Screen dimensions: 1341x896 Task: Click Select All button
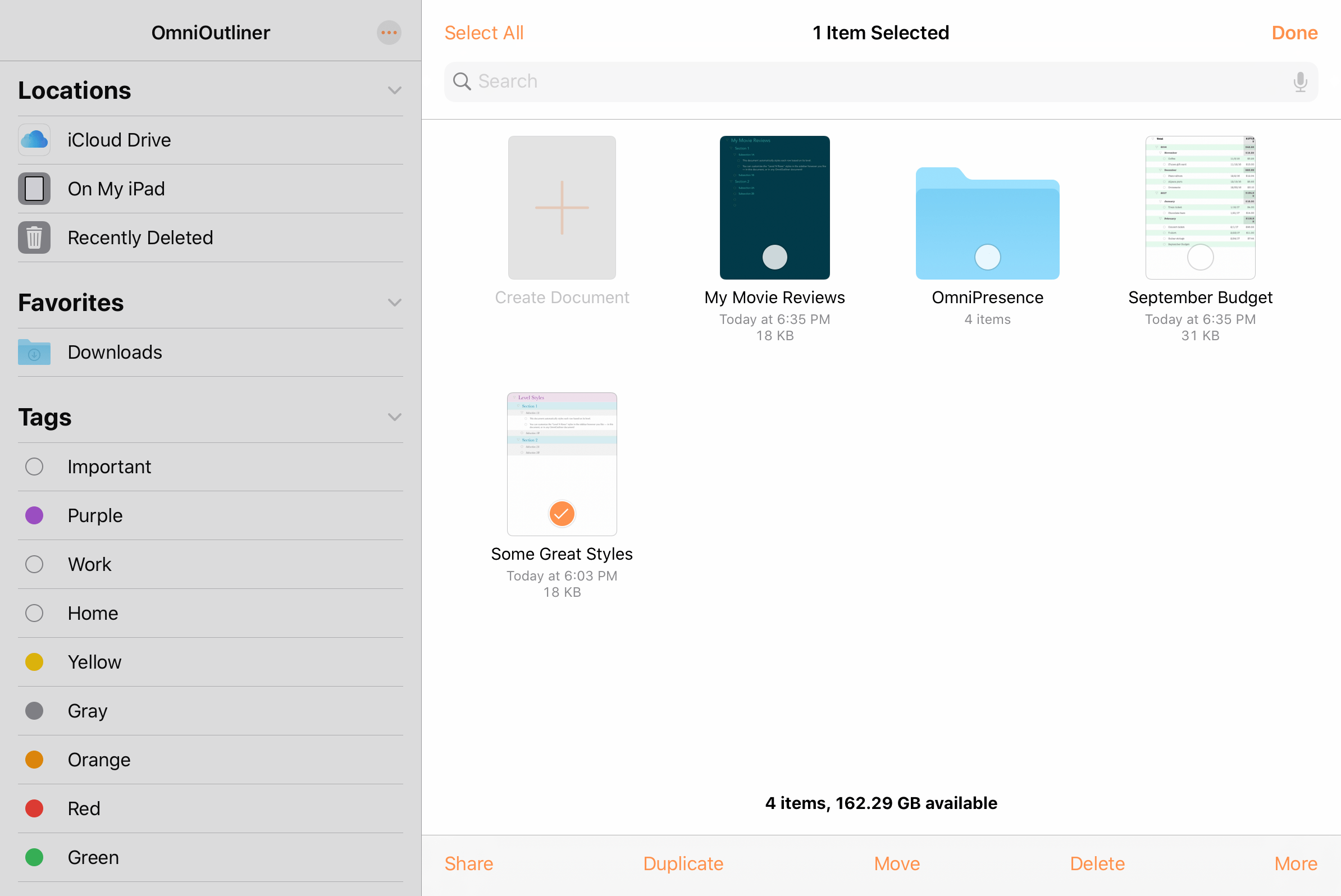(484, 33)
